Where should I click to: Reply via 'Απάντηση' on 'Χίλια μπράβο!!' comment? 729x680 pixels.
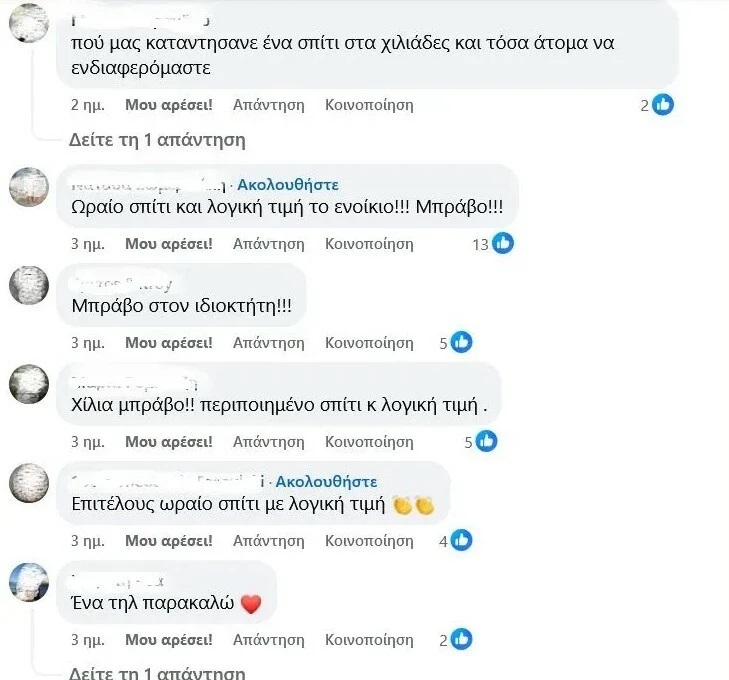point(268,441)
